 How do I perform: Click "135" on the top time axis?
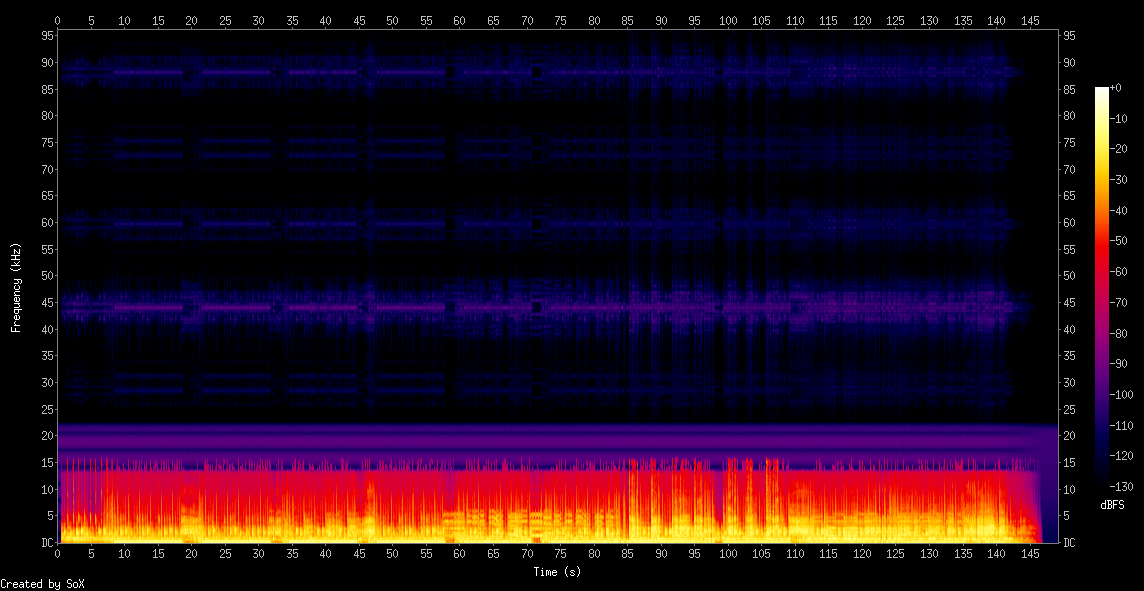point(963,21)
